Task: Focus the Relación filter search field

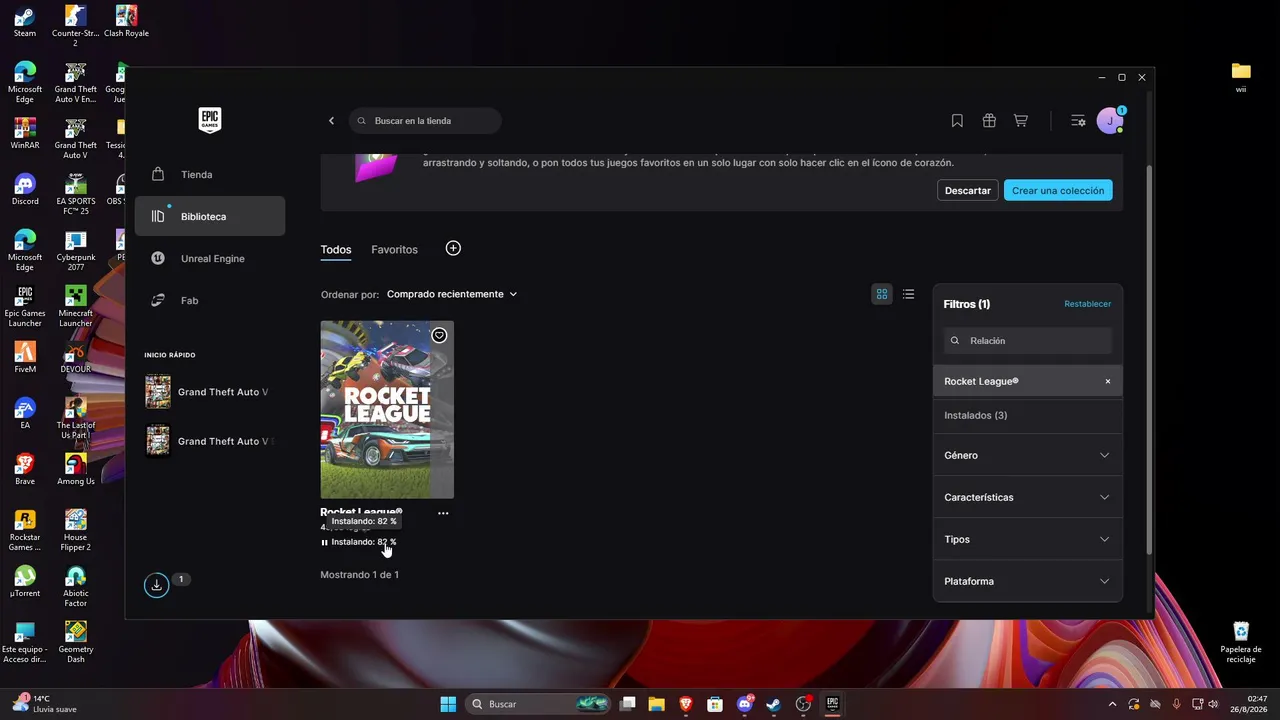Action: pos(1027,341)
